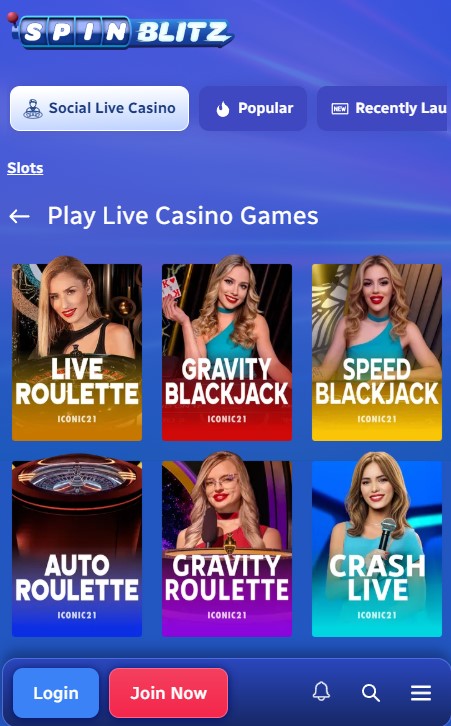
Task: Click the dealer icon in Social Live Casino
Action: [x=33, y=109]
